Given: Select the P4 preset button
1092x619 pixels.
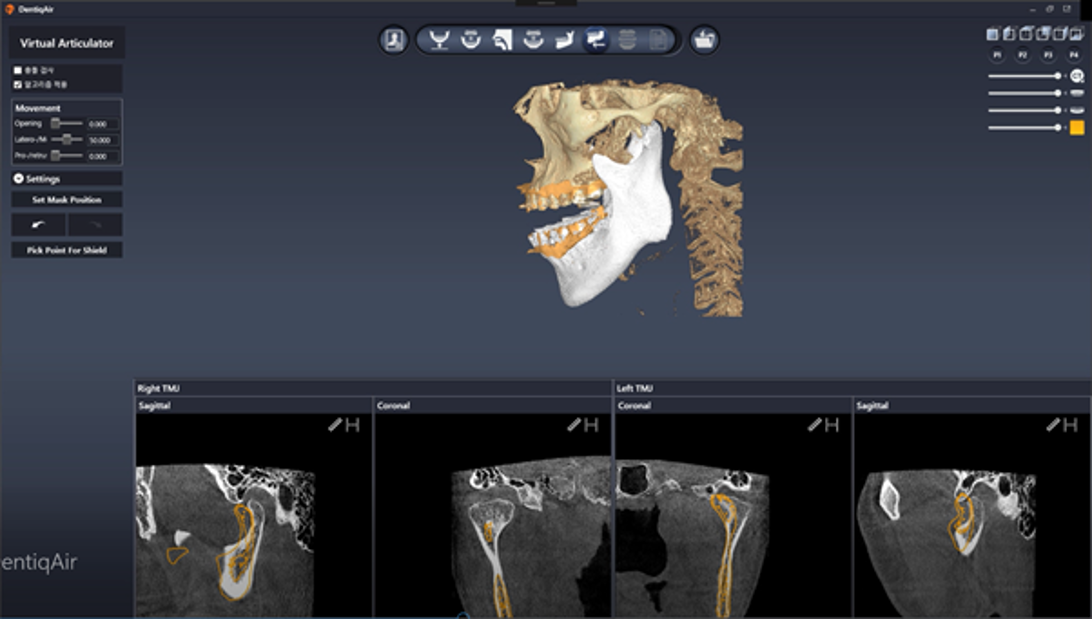Looking at the screenshot, I should click(1075, 55).
